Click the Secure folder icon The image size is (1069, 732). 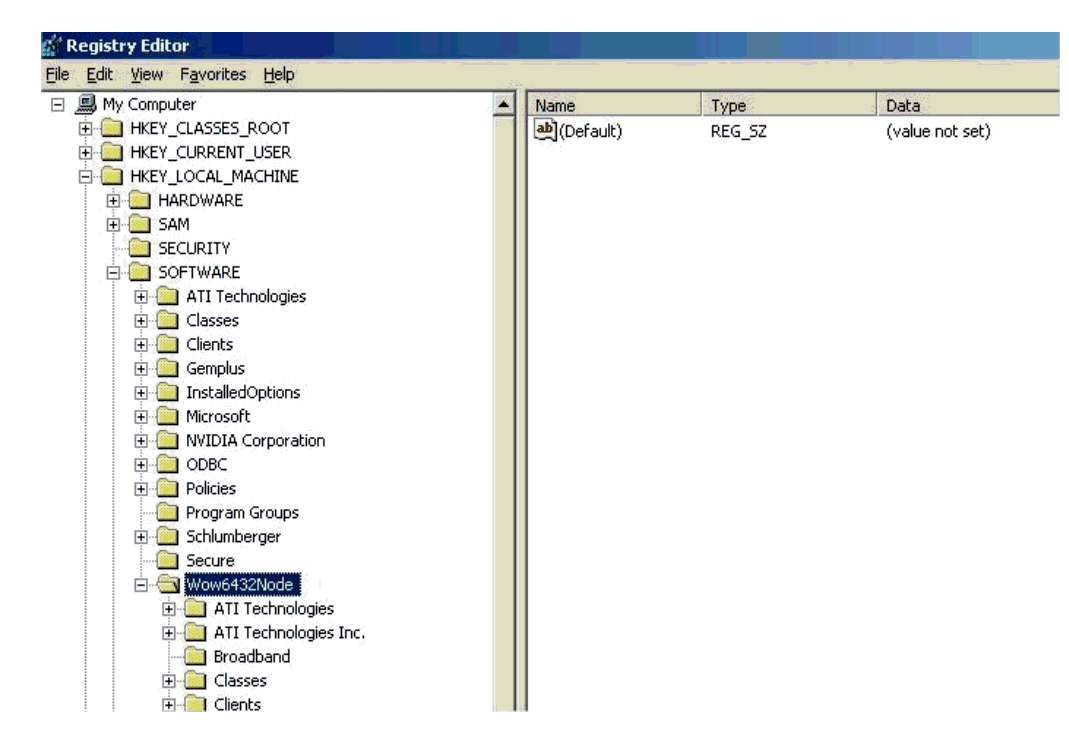click(170, 561)
